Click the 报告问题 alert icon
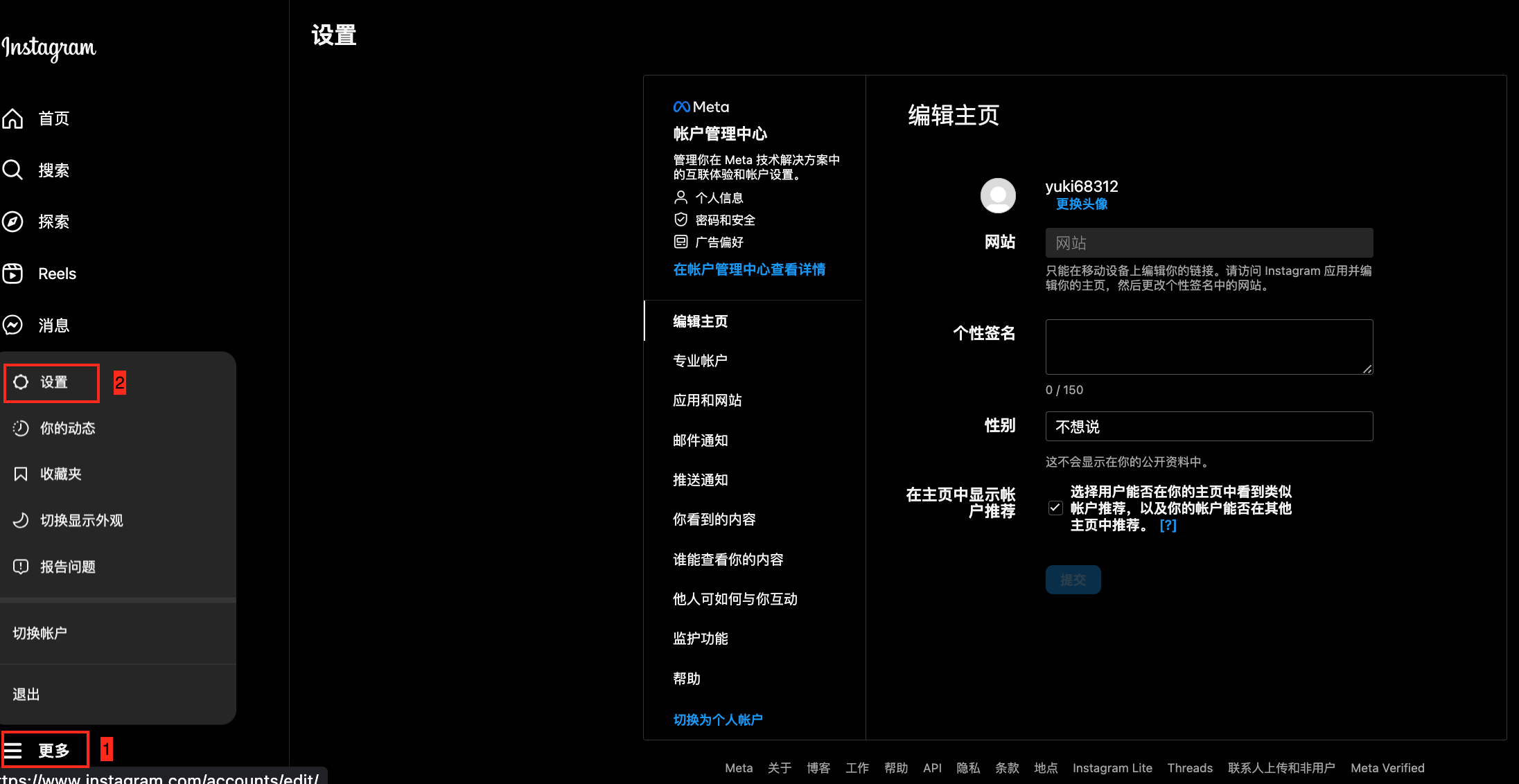This screenshot has height=784, width=1519. pos(21,567)
